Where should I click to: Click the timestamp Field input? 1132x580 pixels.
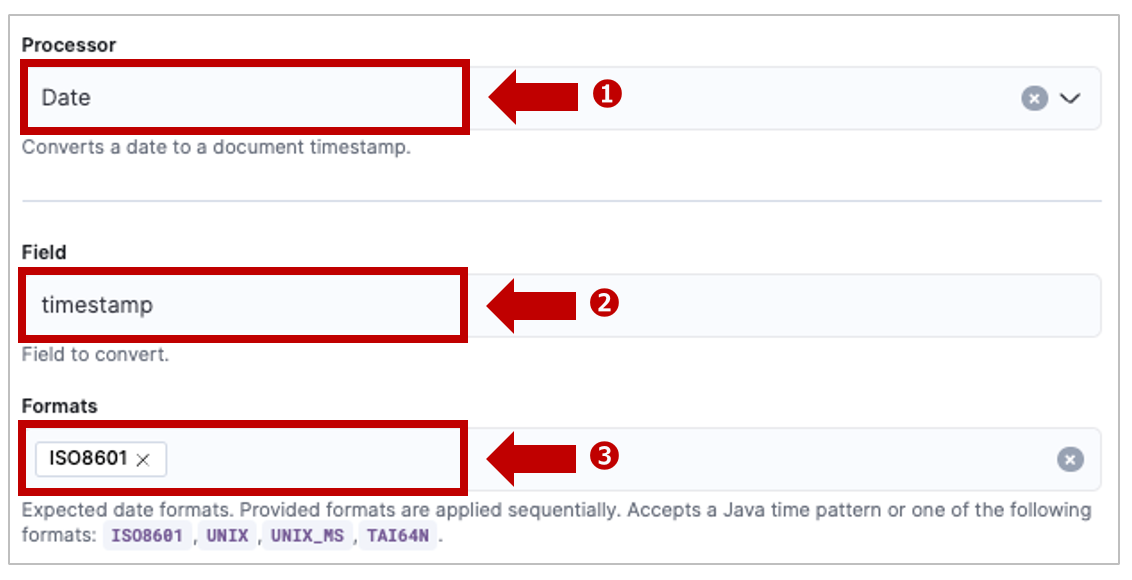(x=562, y=306)
